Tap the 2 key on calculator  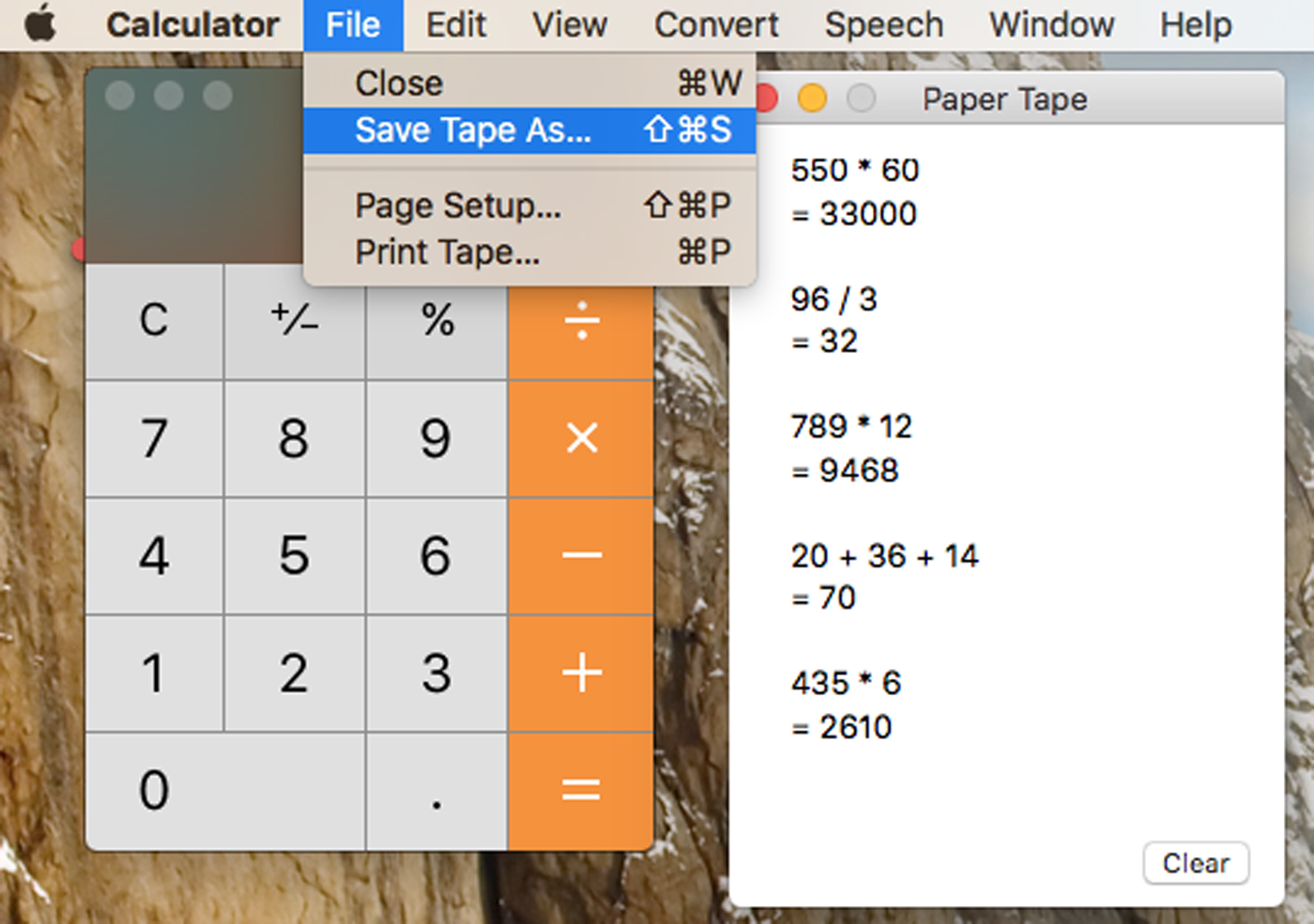pyautogui.click(x=295, y=673)
